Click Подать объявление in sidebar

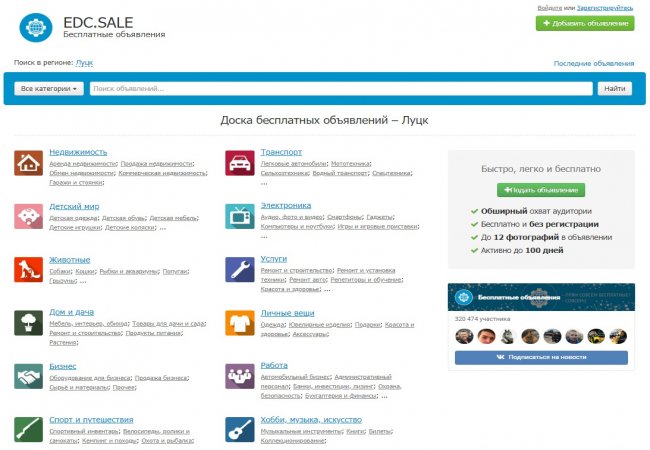(x=541, y=190)
